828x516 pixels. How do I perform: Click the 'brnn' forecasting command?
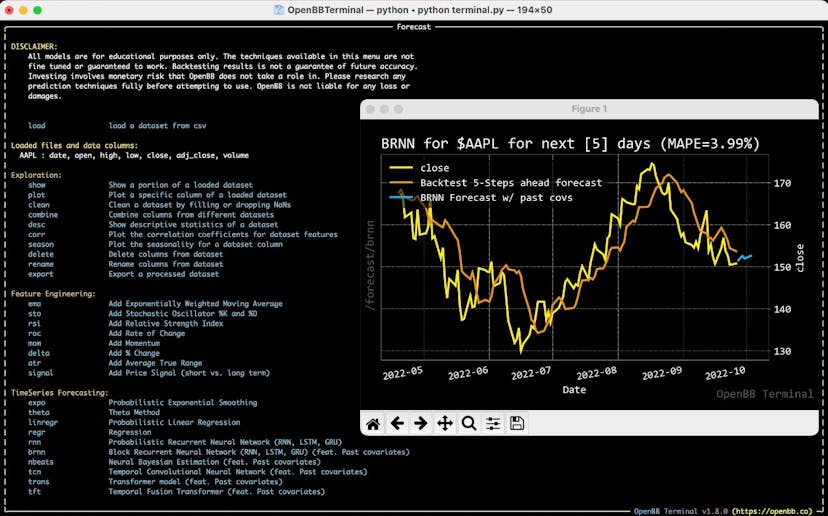click(37, 452)
